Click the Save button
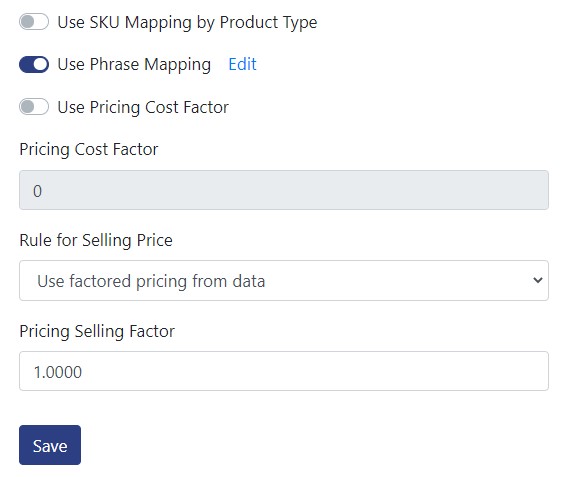 tap(50, 445)
